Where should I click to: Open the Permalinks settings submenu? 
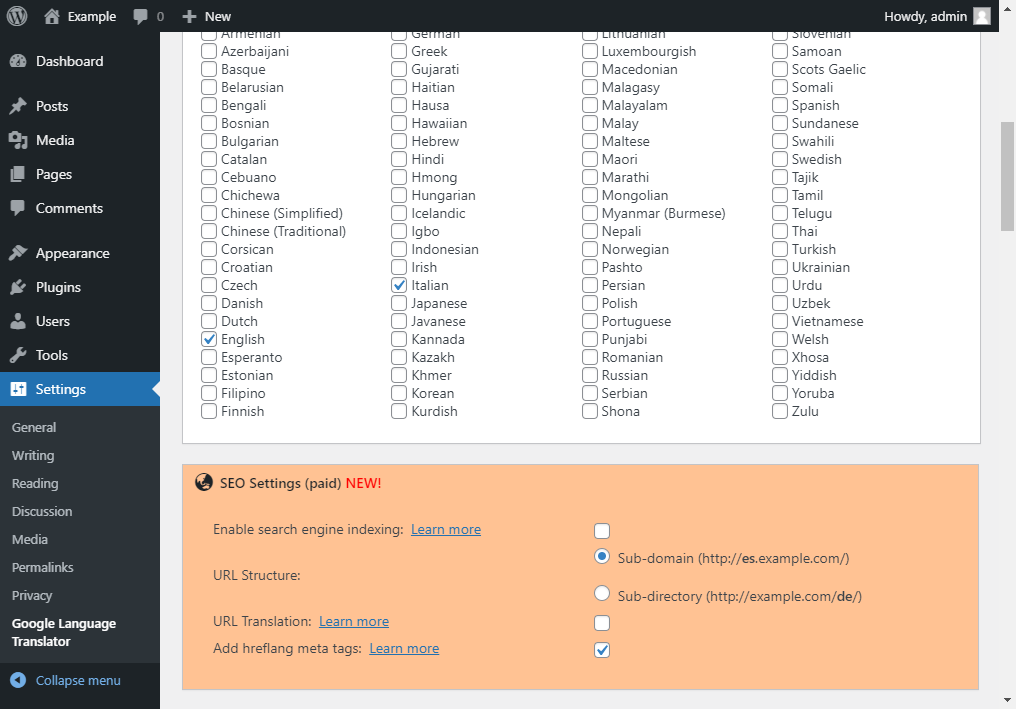[42, 567]
